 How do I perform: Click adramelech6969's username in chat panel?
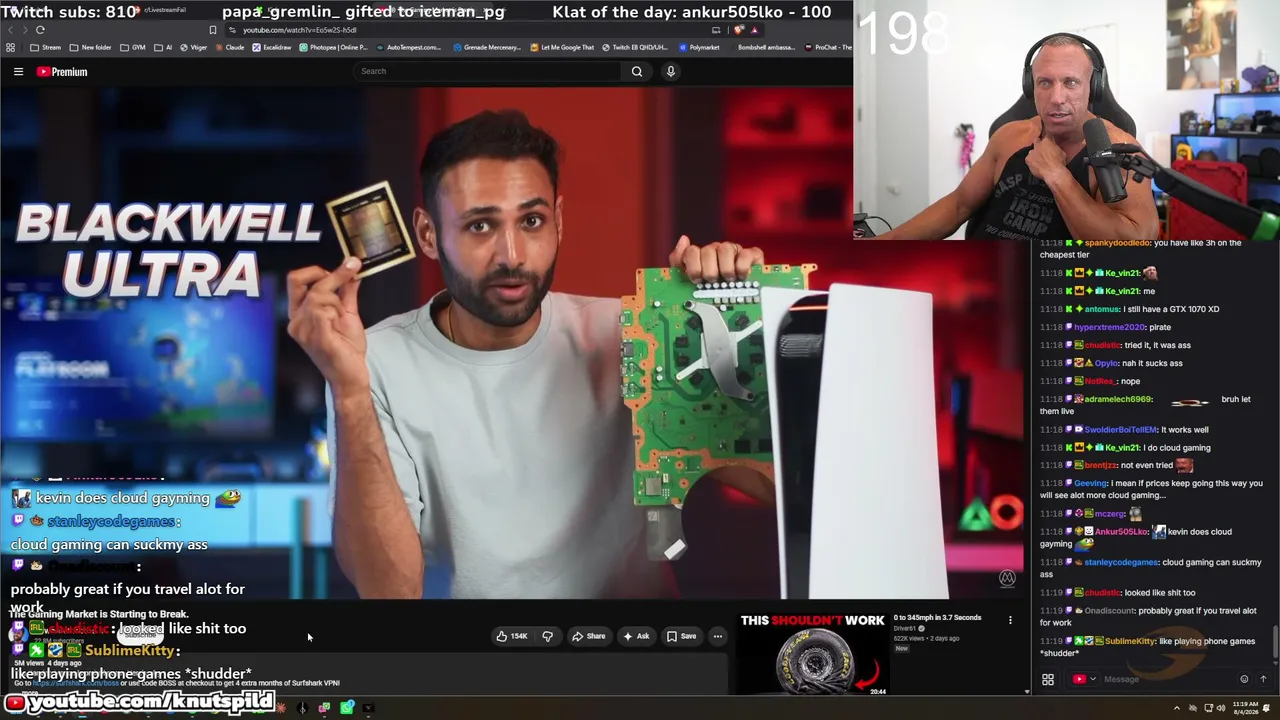coord(1118,399)
